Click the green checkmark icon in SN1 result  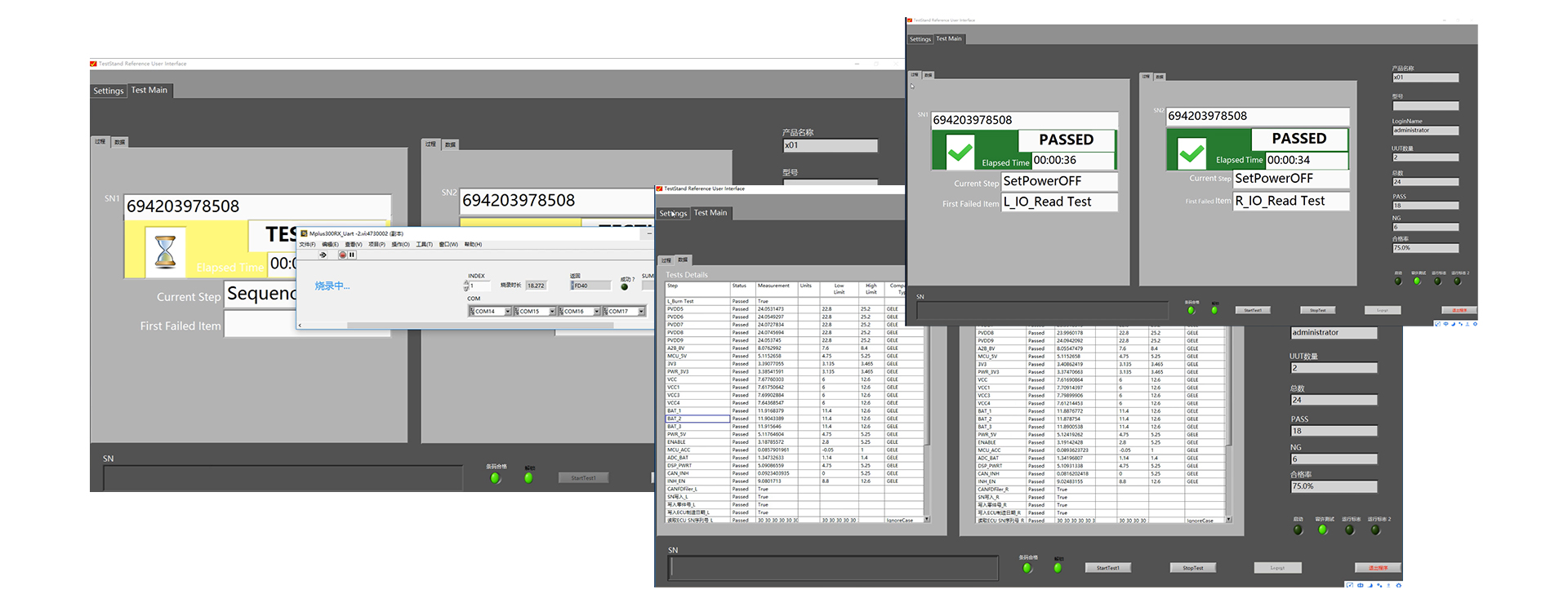[x=960, y=152]
